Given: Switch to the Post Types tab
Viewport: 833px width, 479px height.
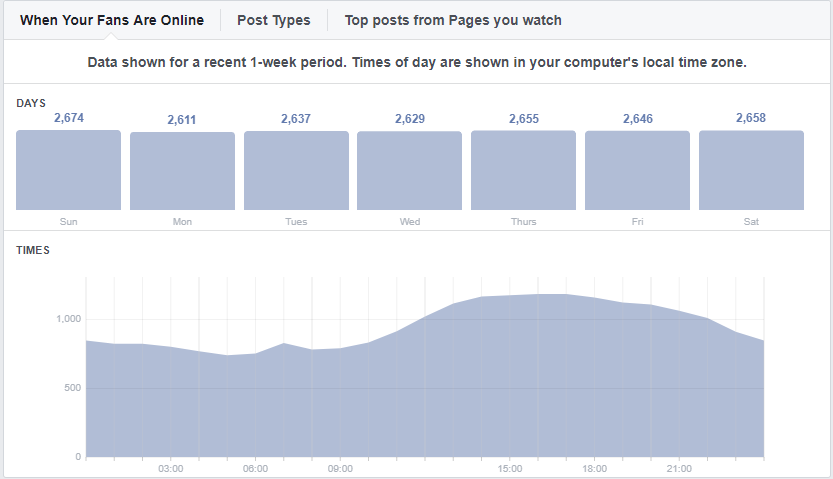Looking at the screenshot, I should 274,20.
